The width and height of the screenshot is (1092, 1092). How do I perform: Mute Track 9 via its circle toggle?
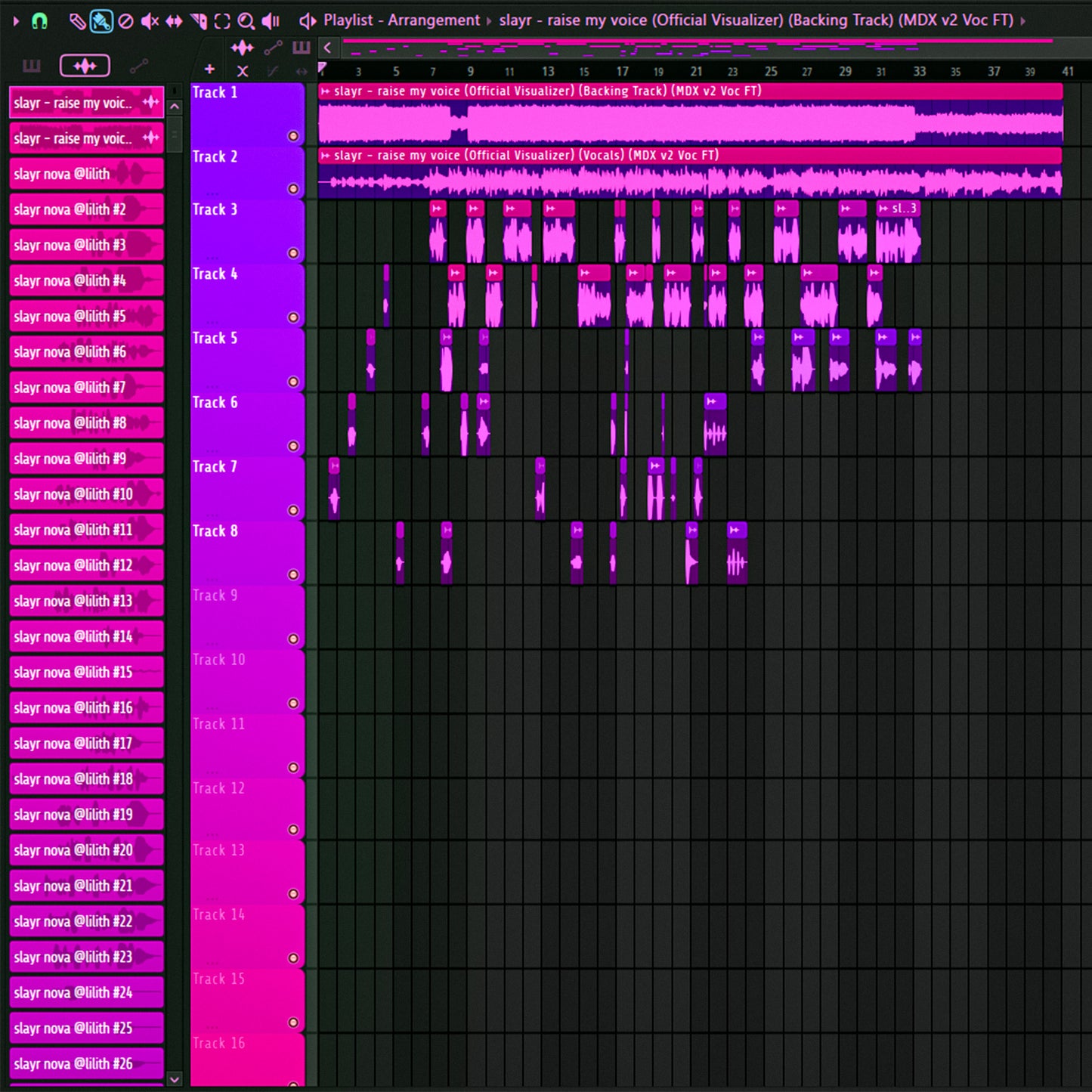click(293, 639)
